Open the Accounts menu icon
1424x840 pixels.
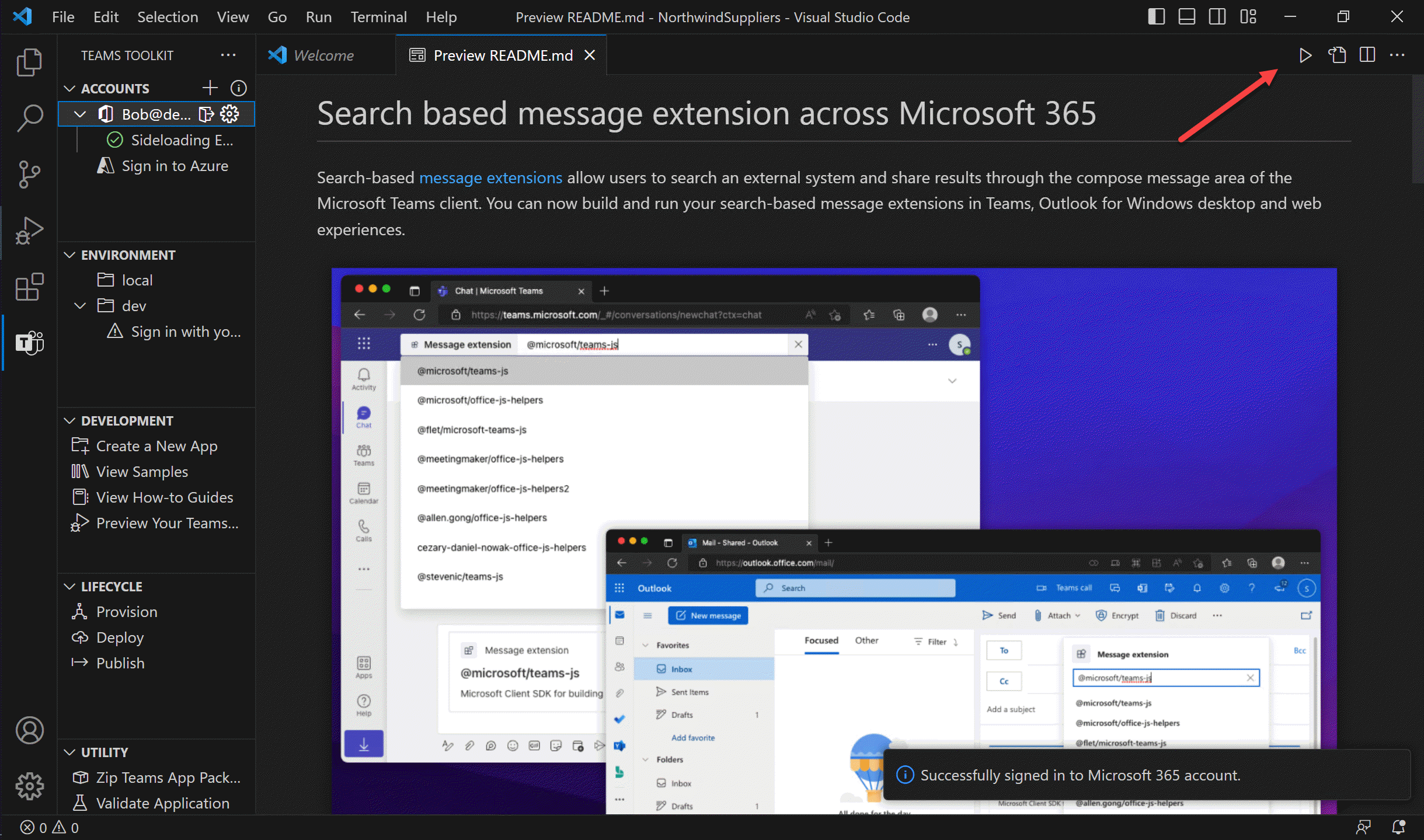pos(29,730)
